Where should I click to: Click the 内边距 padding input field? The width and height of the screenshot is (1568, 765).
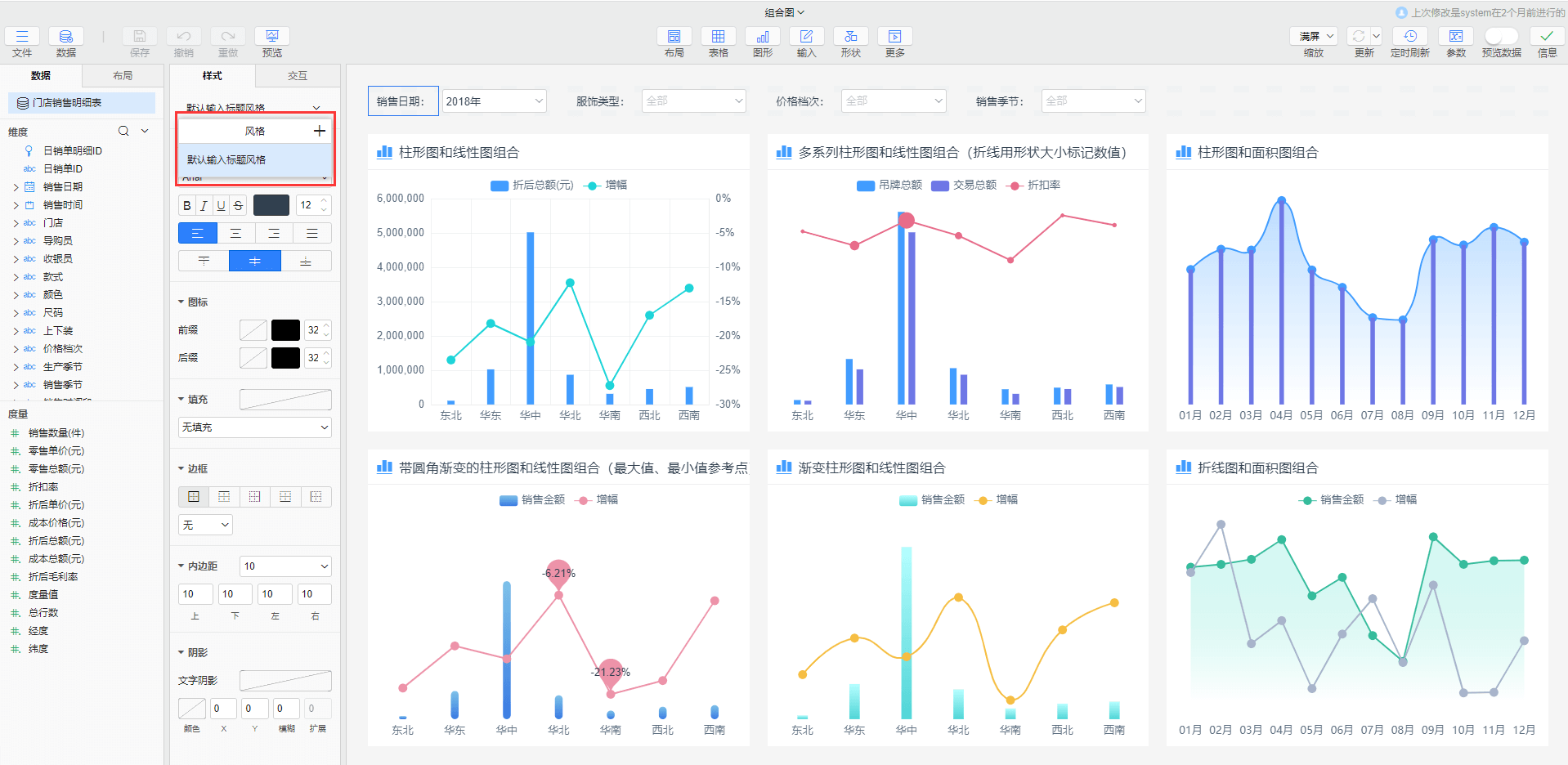point(284,566)
